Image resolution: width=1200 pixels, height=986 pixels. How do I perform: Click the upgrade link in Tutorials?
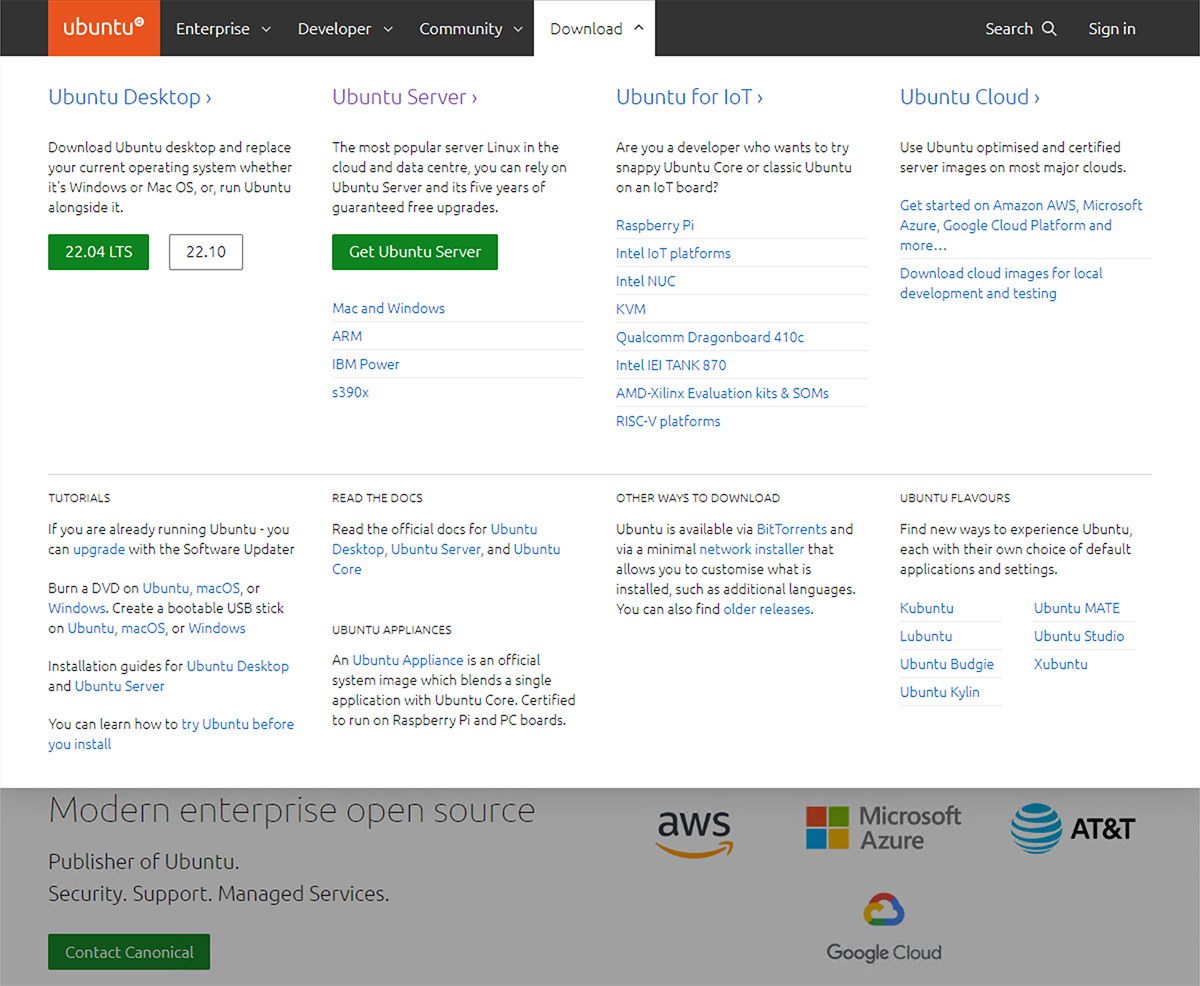click(98, 549)
